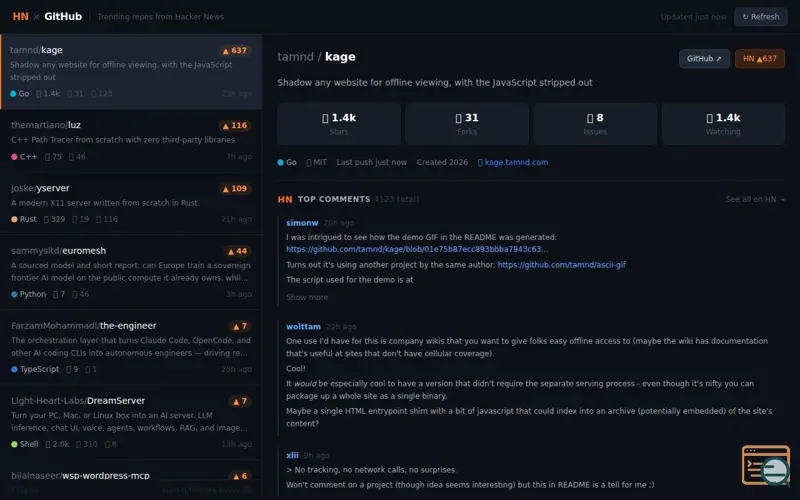Viewport: 800px width, 500px height.
Task: Click the MIT license label
Action: coord(316,162)
